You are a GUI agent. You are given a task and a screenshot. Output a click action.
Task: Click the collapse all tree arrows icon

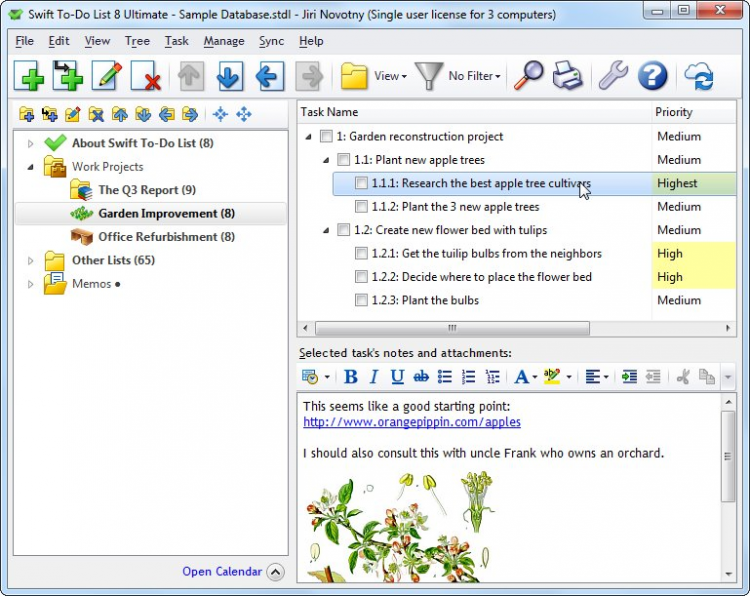point(220,114)
